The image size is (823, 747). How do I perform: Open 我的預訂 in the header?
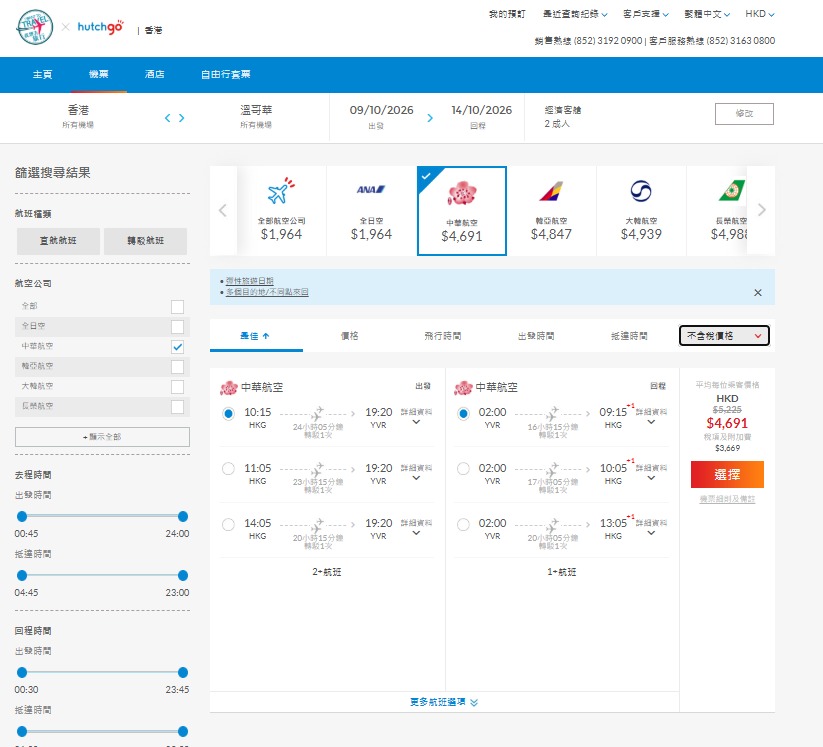[x=507, y=14]
